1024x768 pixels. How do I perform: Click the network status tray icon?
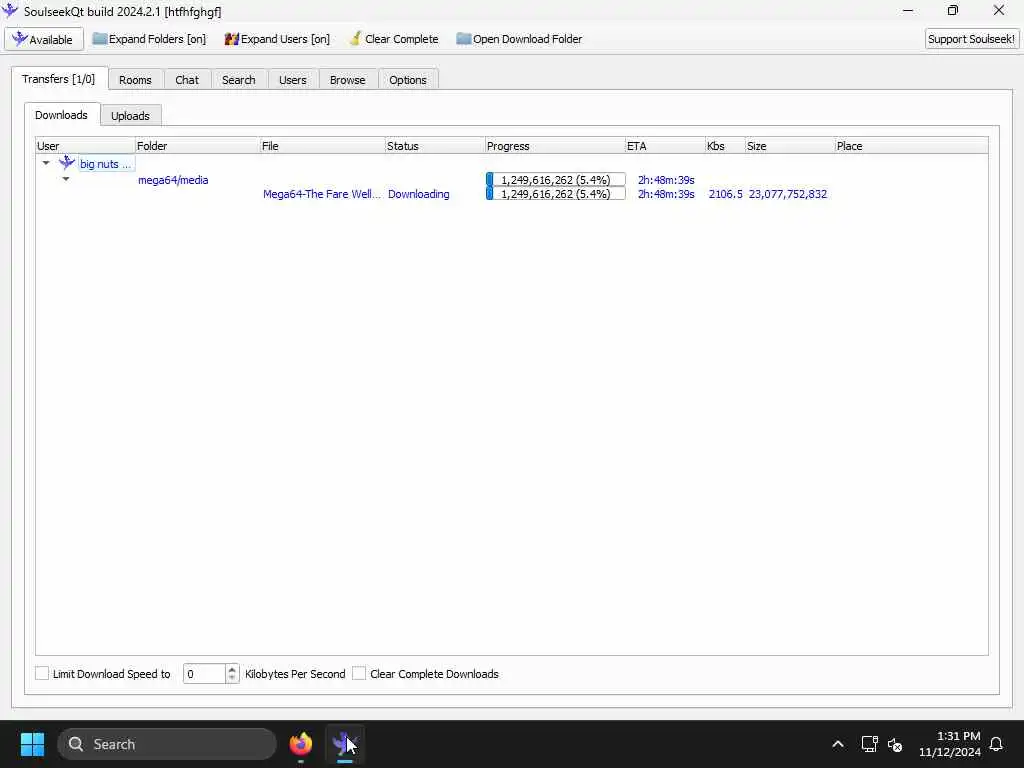click(x=869, y=744)
